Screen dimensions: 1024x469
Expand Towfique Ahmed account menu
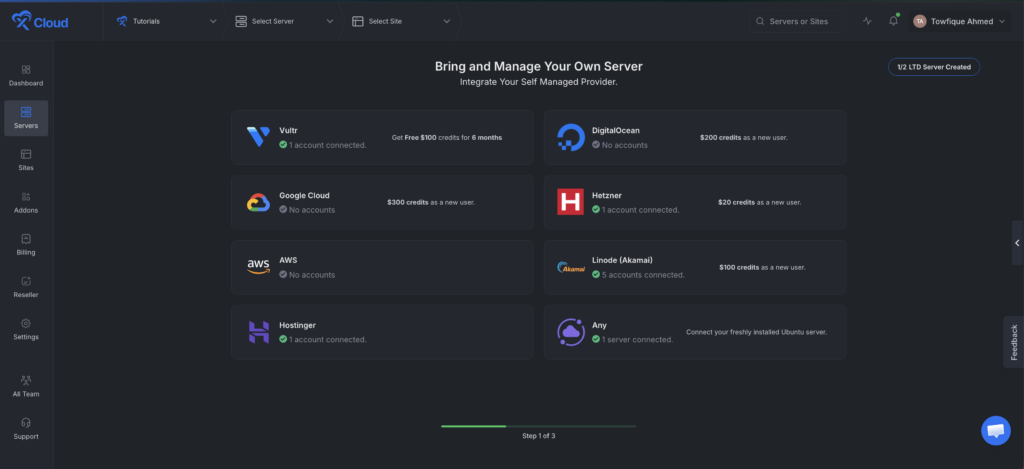tap(959, 22)
